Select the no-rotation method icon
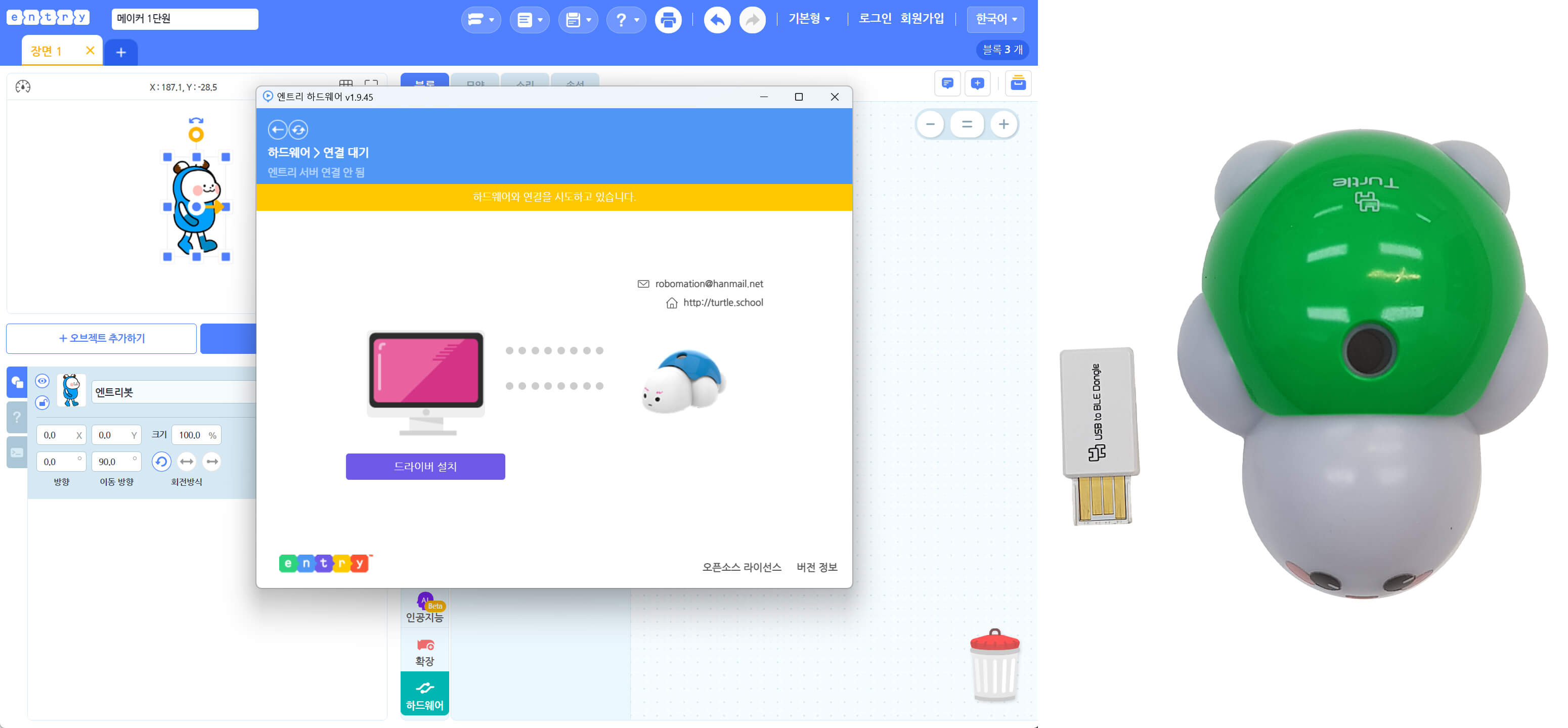The width and height of the screenshot is (1568, 728). (x=212, y=462)
